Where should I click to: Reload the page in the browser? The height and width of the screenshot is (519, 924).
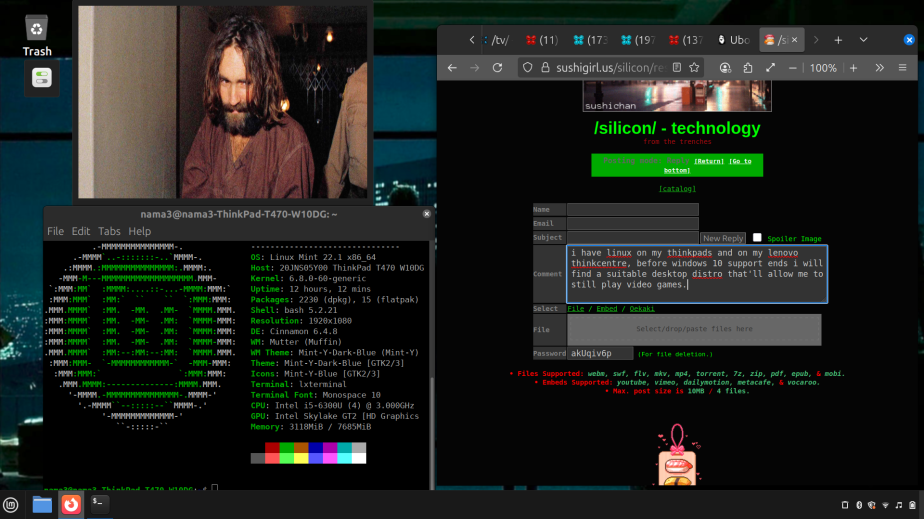498,68
